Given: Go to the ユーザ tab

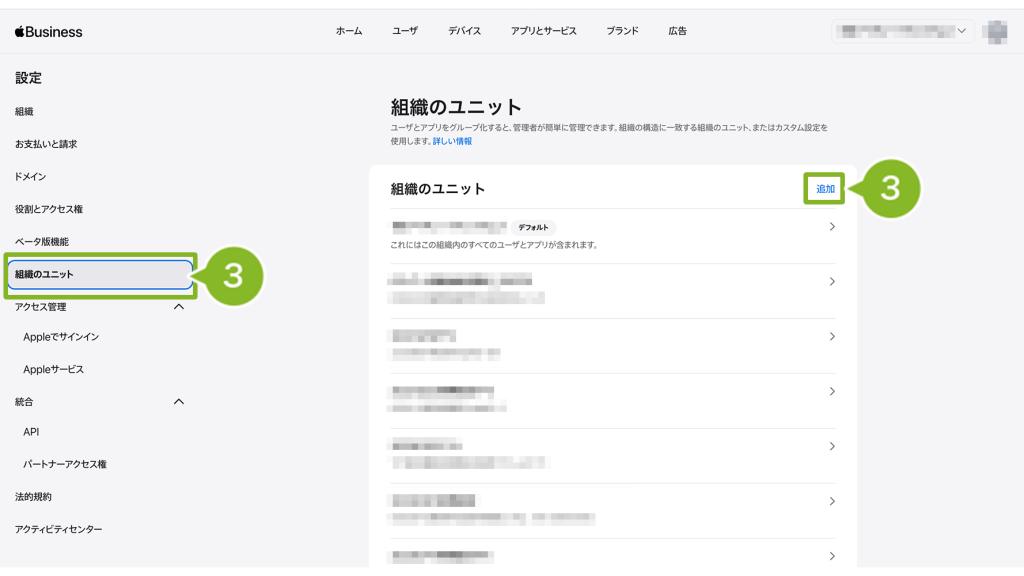Looking at the screenshot, I should (405, 31).
